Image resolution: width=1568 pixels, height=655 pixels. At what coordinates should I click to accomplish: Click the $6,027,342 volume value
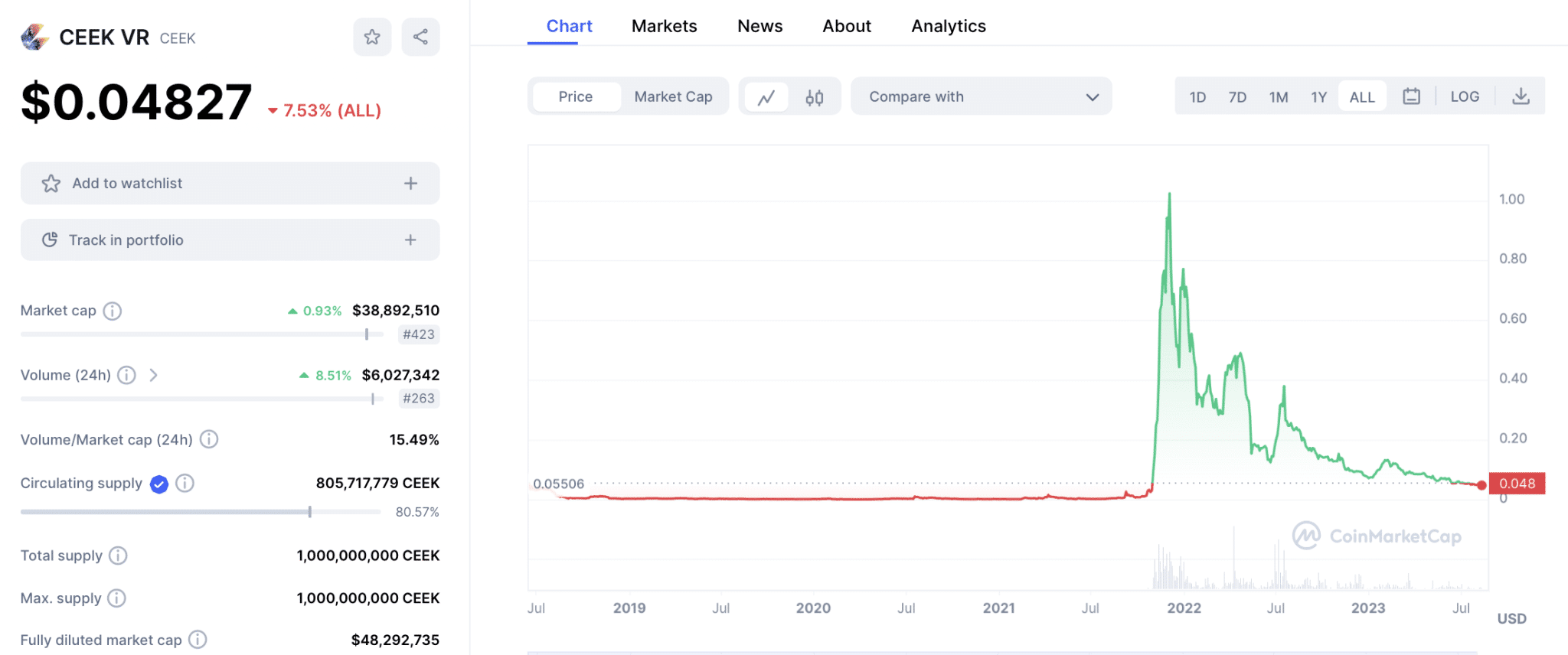(400, 375)
